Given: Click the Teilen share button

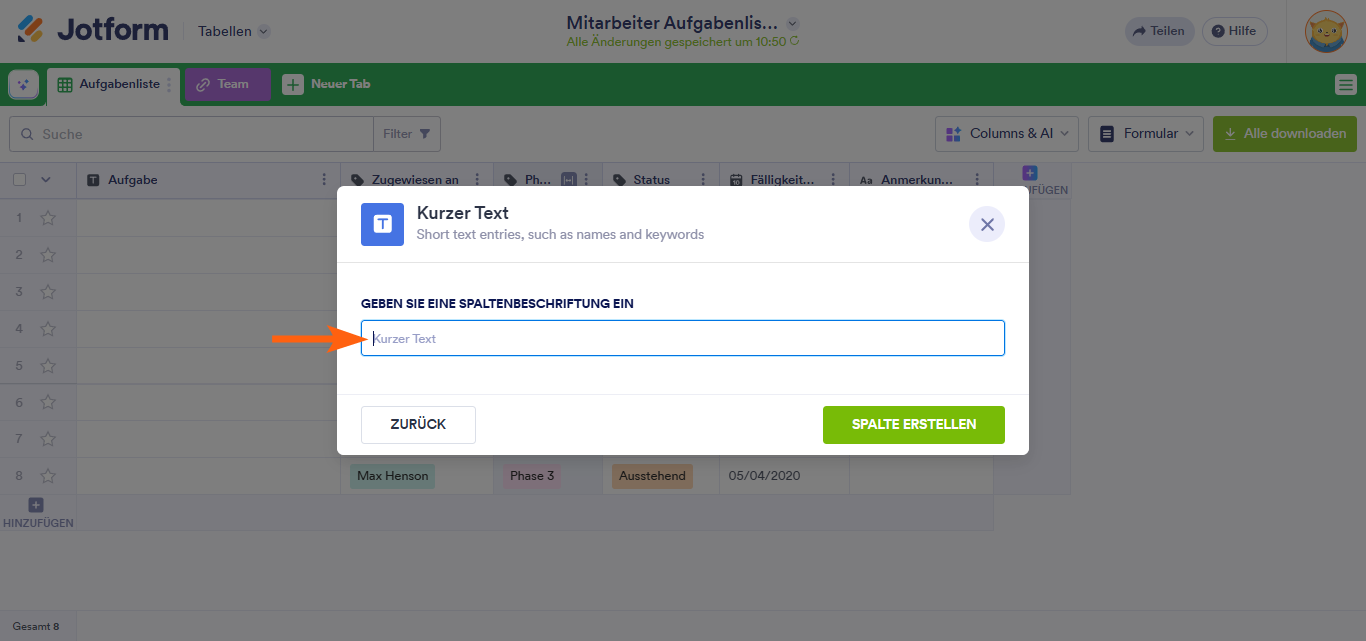Looking at the screenshot, I should pyautogui.click(x=1159, y=31).
